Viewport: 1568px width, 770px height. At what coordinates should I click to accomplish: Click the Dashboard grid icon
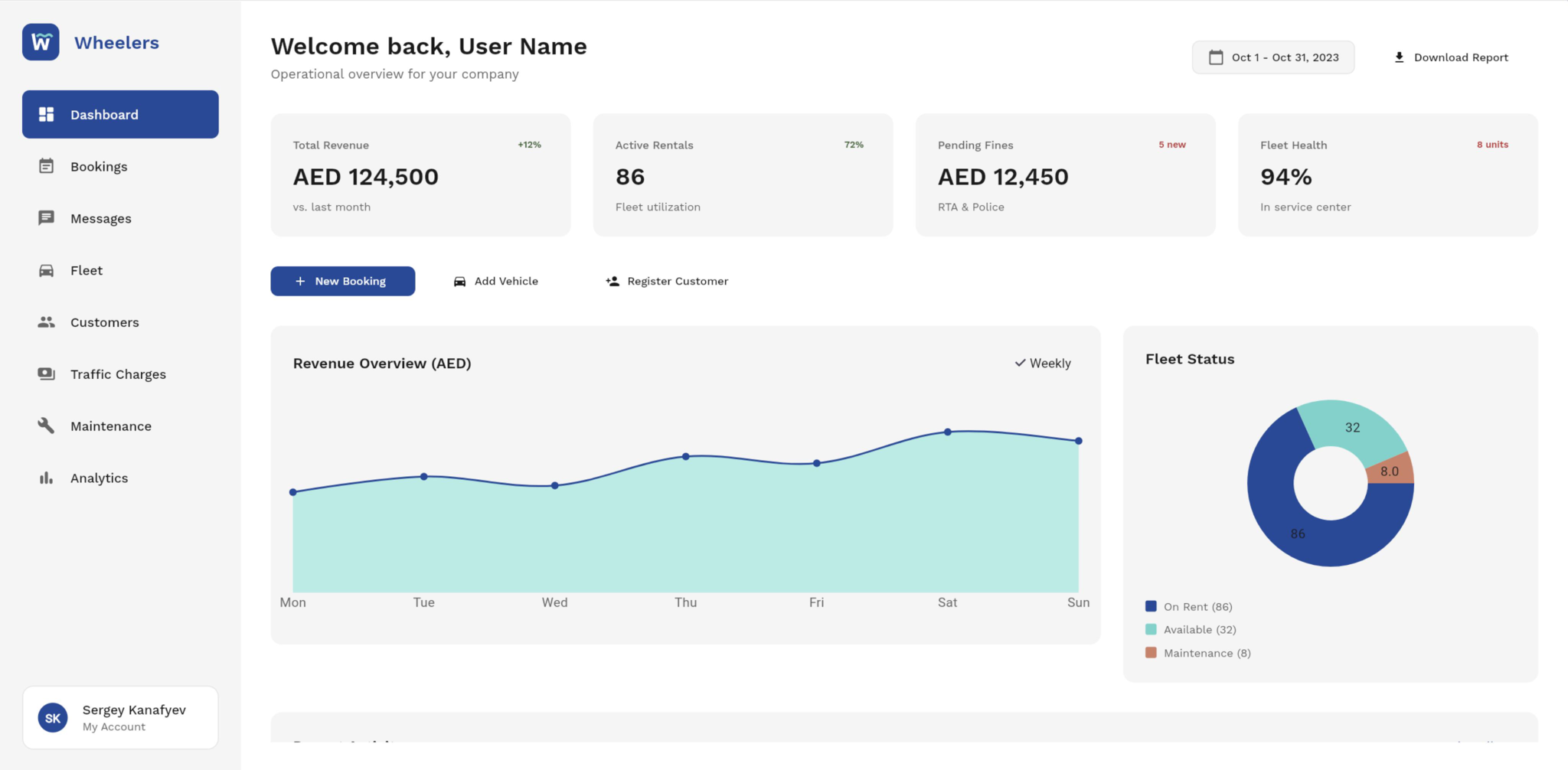[46, 114]
